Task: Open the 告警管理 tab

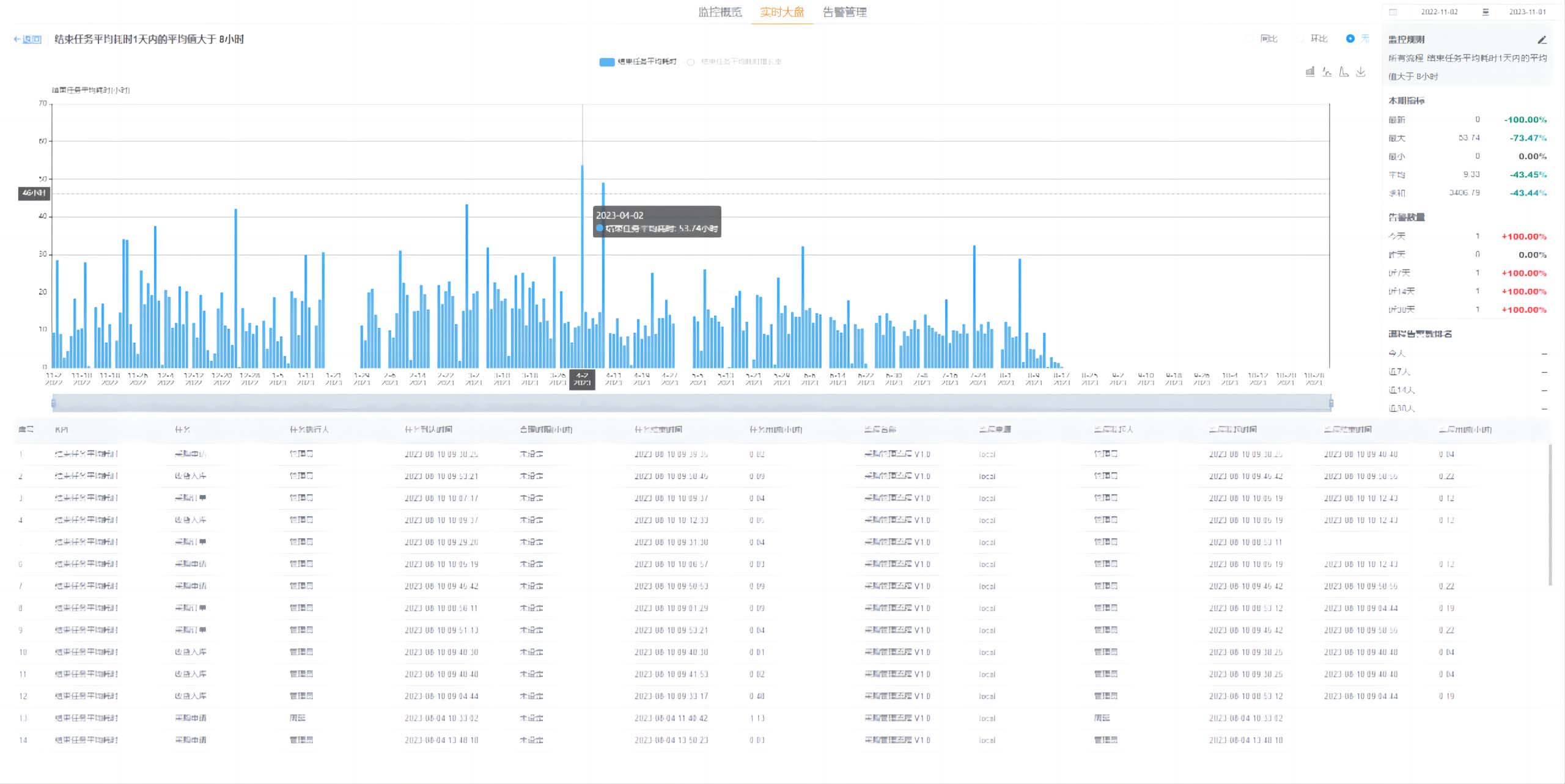Action: [844, 12]
